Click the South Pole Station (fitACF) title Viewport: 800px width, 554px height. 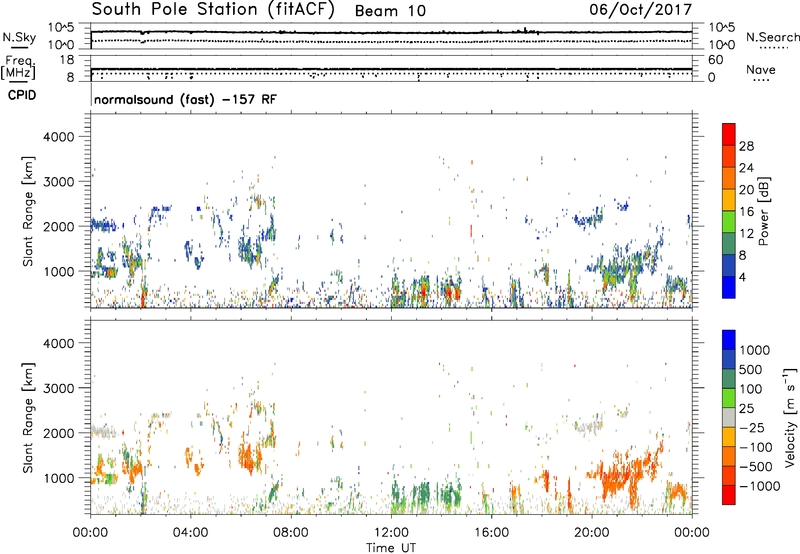[x=213, y=10]
